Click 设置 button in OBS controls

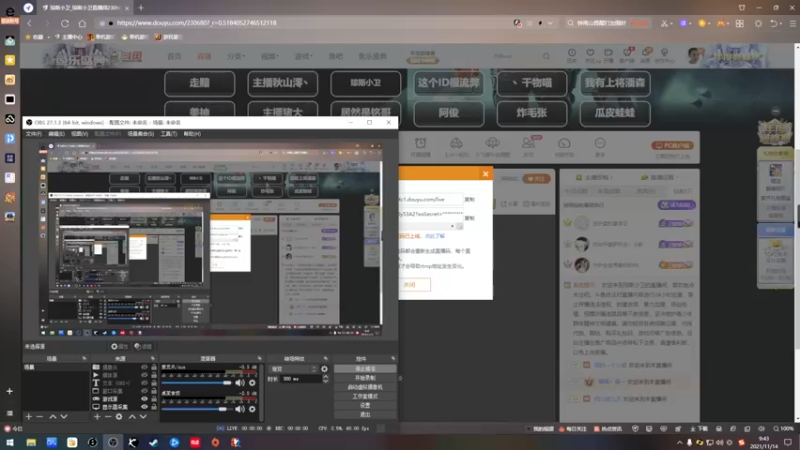click(x=365, y=405)
